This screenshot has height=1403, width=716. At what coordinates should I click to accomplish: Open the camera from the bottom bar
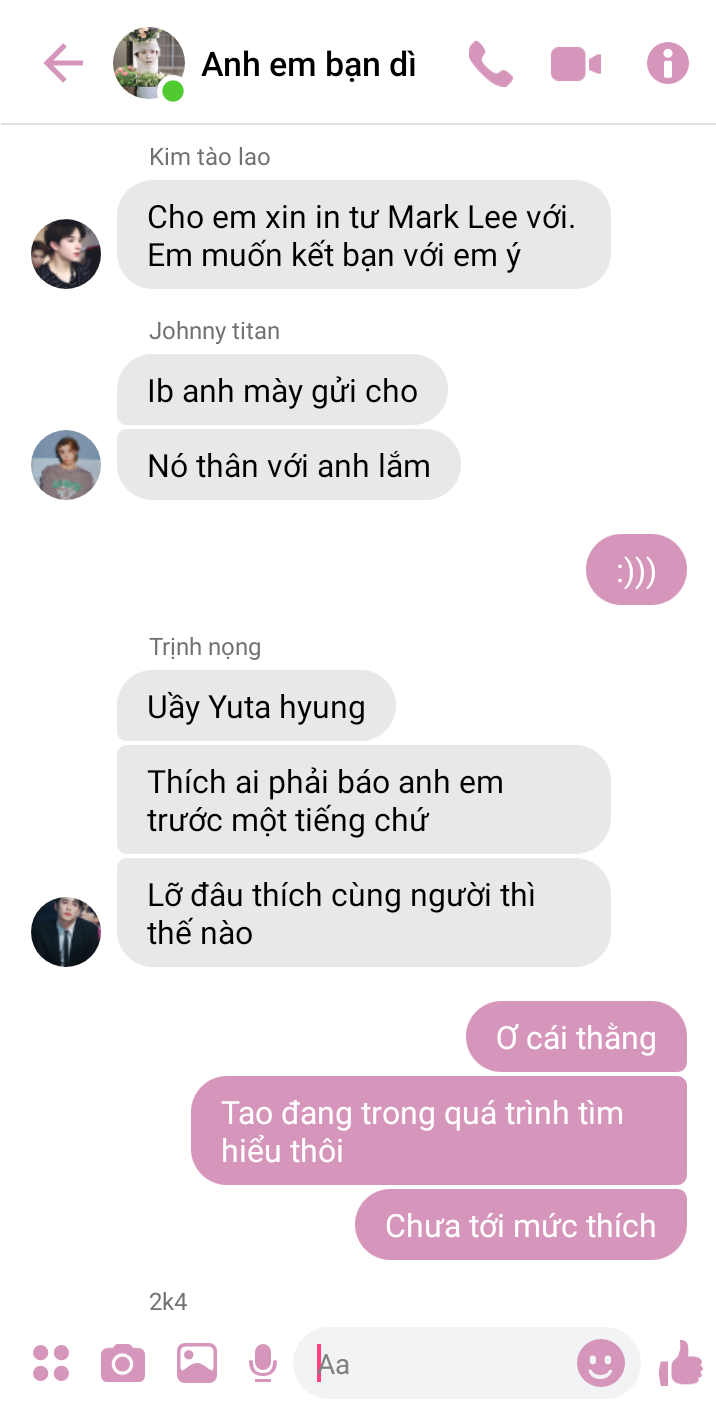pyautogui.click(x=123, y=1364)
